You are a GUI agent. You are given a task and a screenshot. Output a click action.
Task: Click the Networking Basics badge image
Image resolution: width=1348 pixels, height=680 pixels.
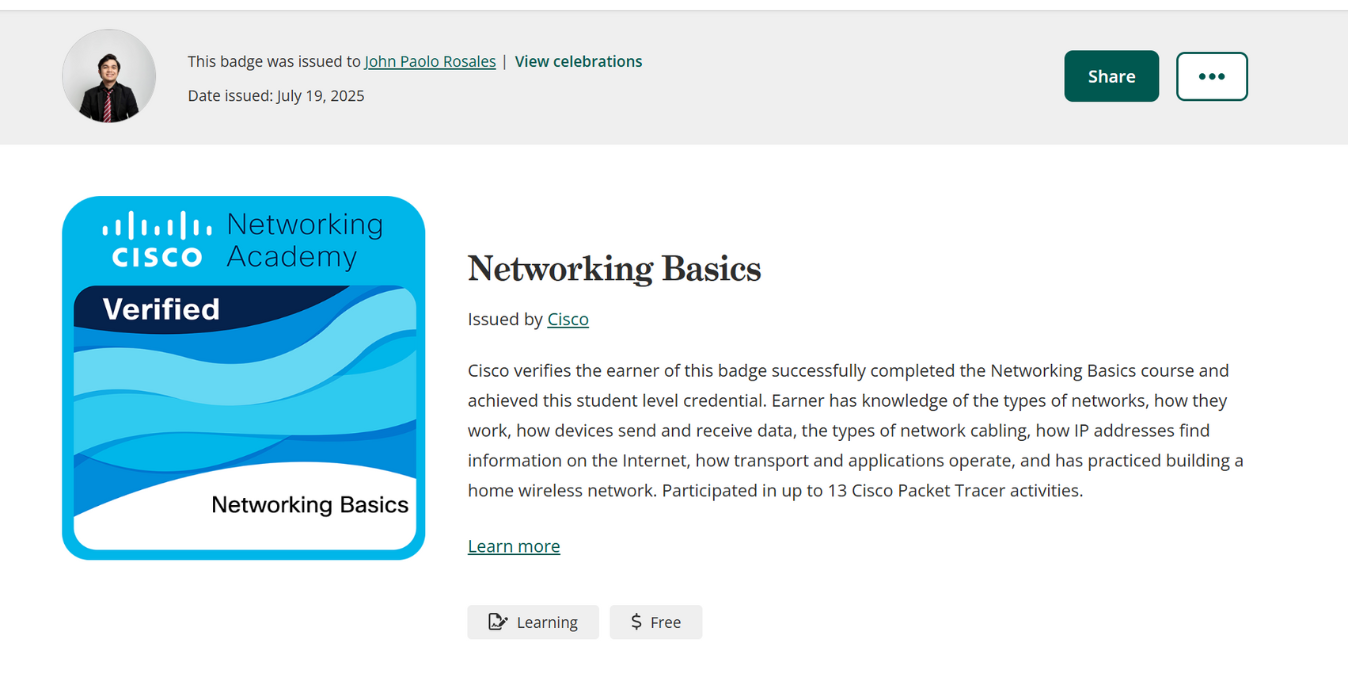pyautogui.click(x=243, y=377)
